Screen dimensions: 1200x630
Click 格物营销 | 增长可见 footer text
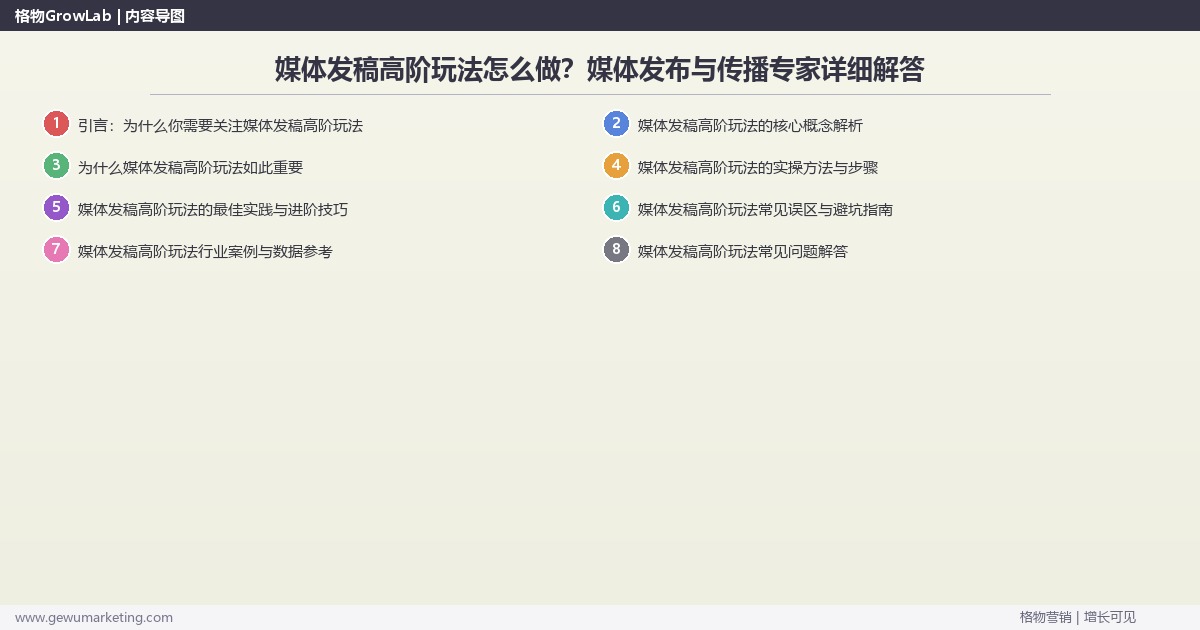(1078, 617)
